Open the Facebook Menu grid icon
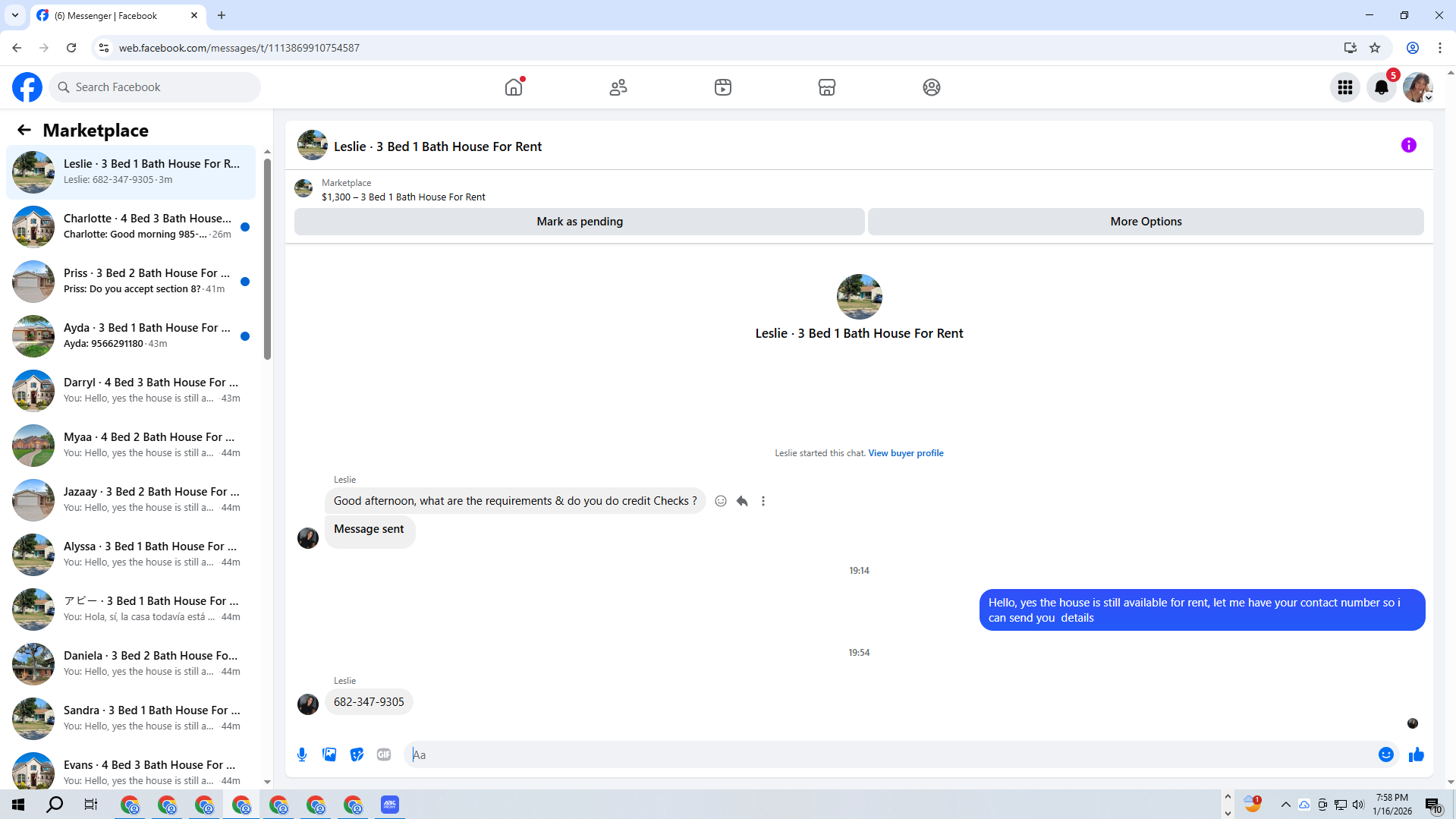This screenshot has height=819, width=1456. (1345, 87)
